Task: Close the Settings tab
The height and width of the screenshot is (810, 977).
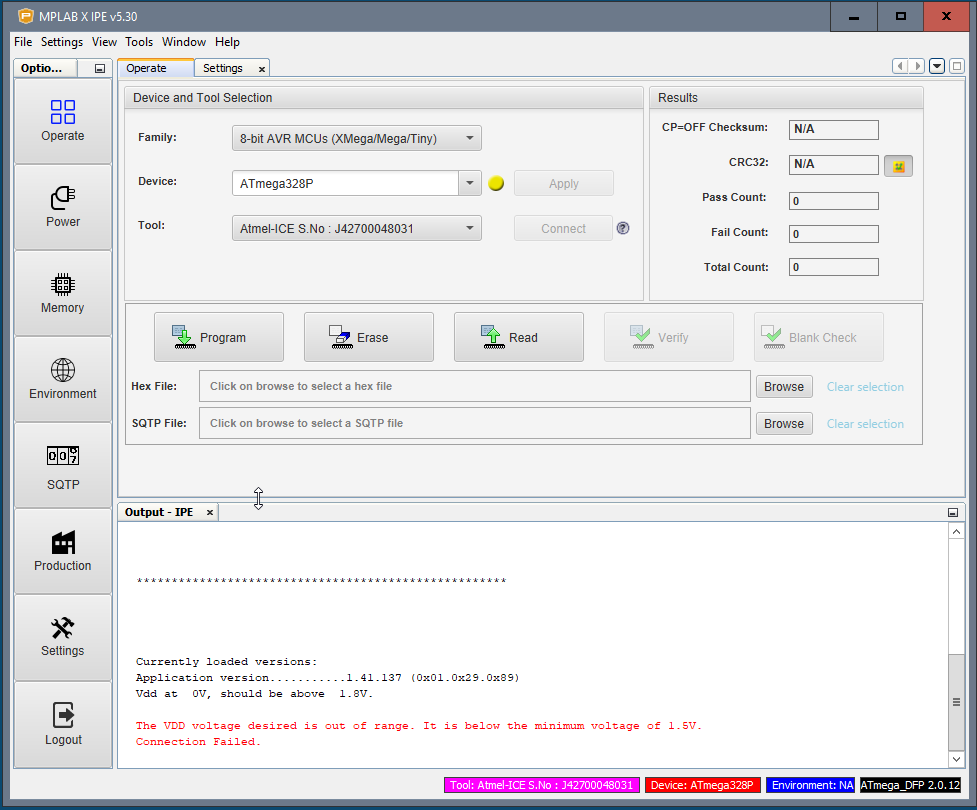Action: (262, 69)
